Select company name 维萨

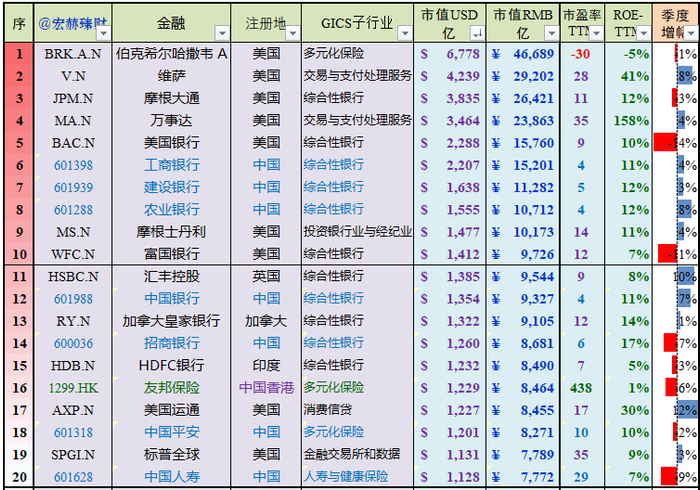171,76
